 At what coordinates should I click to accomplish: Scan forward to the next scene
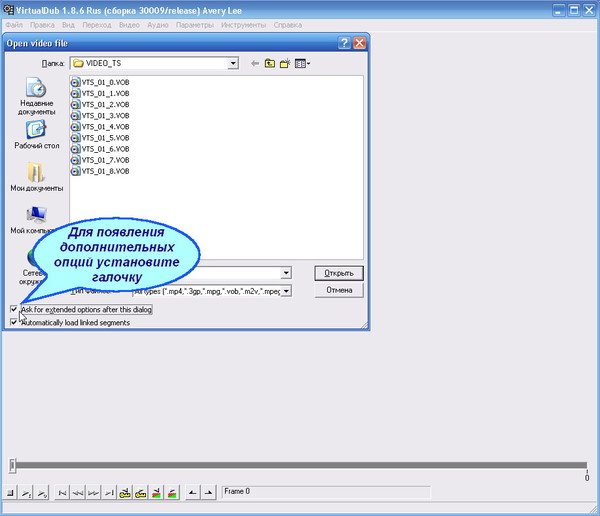click(x=172, y=493)
